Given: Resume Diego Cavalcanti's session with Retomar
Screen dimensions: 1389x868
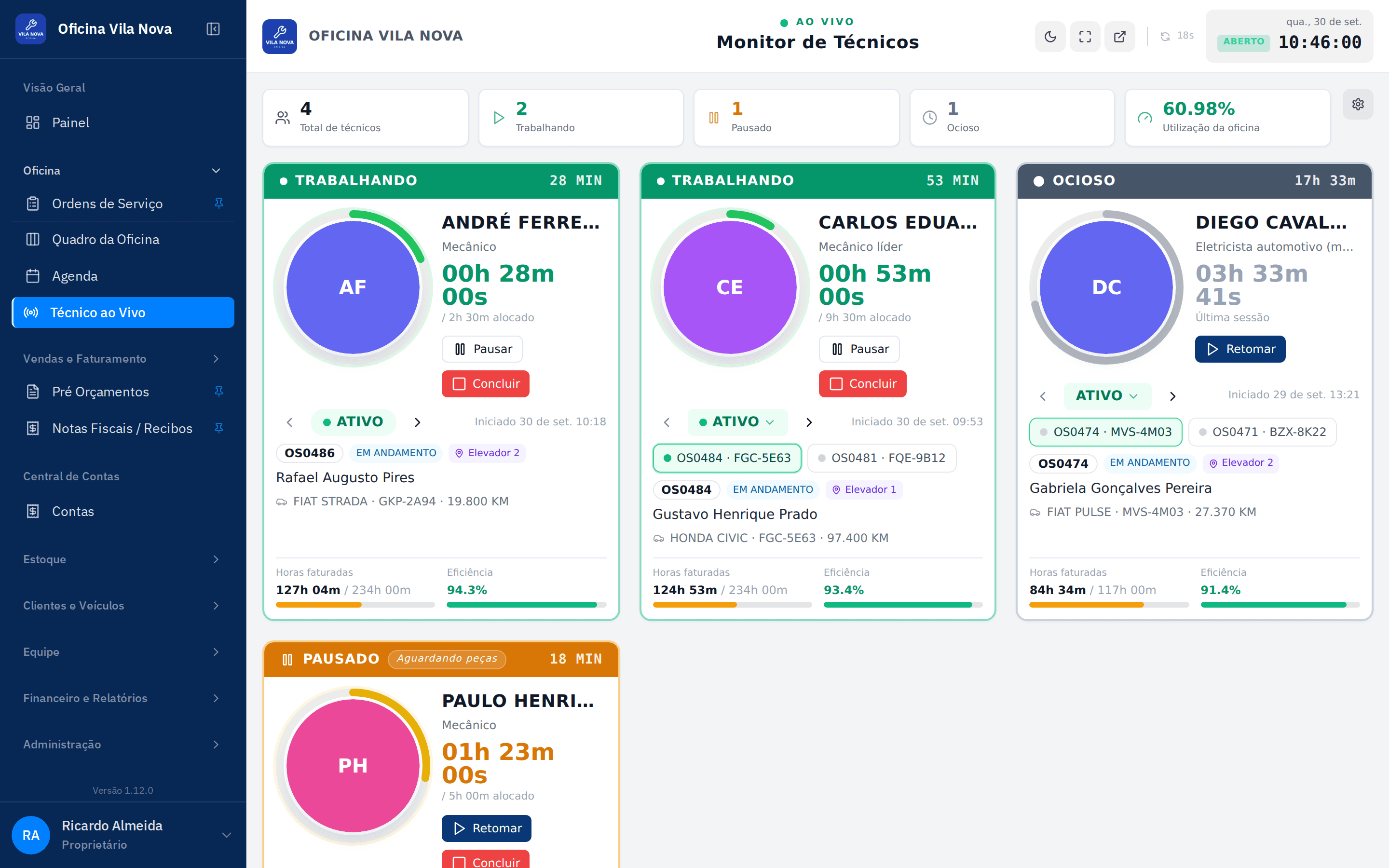Looking at the screenshot, I should pyautogui.click(x=1240, y=349).
